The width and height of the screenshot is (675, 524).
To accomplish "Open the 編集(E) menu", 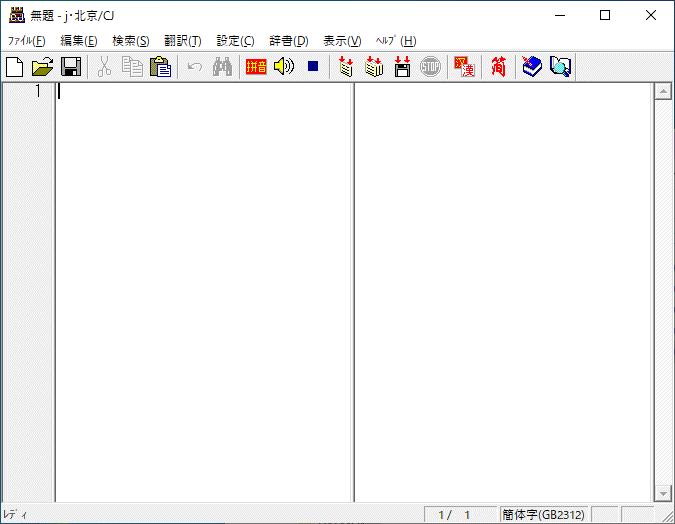I will [x=79, y=41].
